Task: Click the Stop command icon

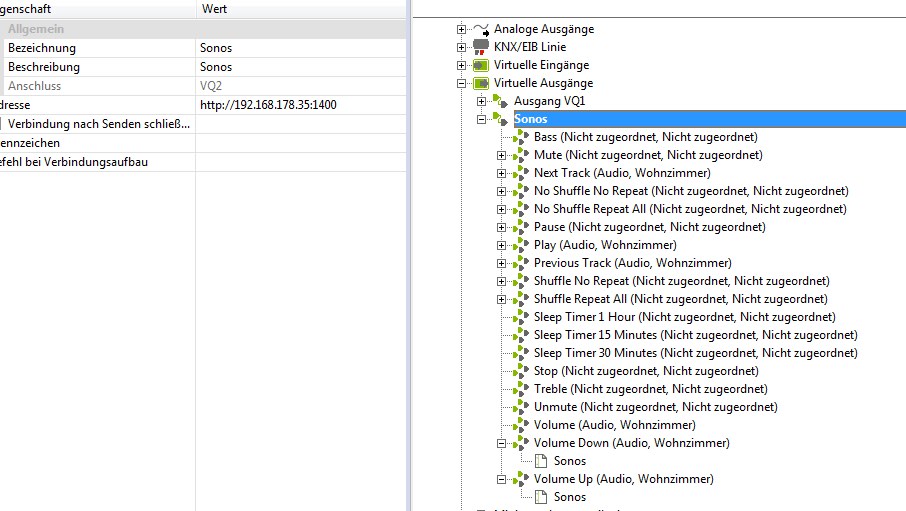Action: click(520, 371)
